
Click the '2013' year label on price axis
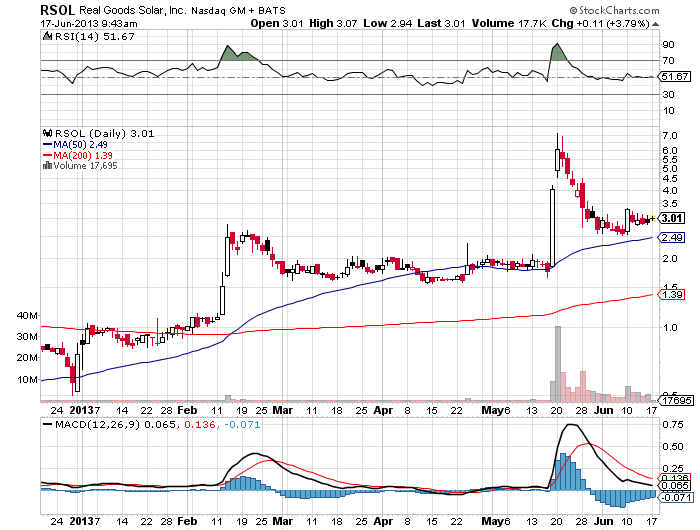(x=82, y=410)
